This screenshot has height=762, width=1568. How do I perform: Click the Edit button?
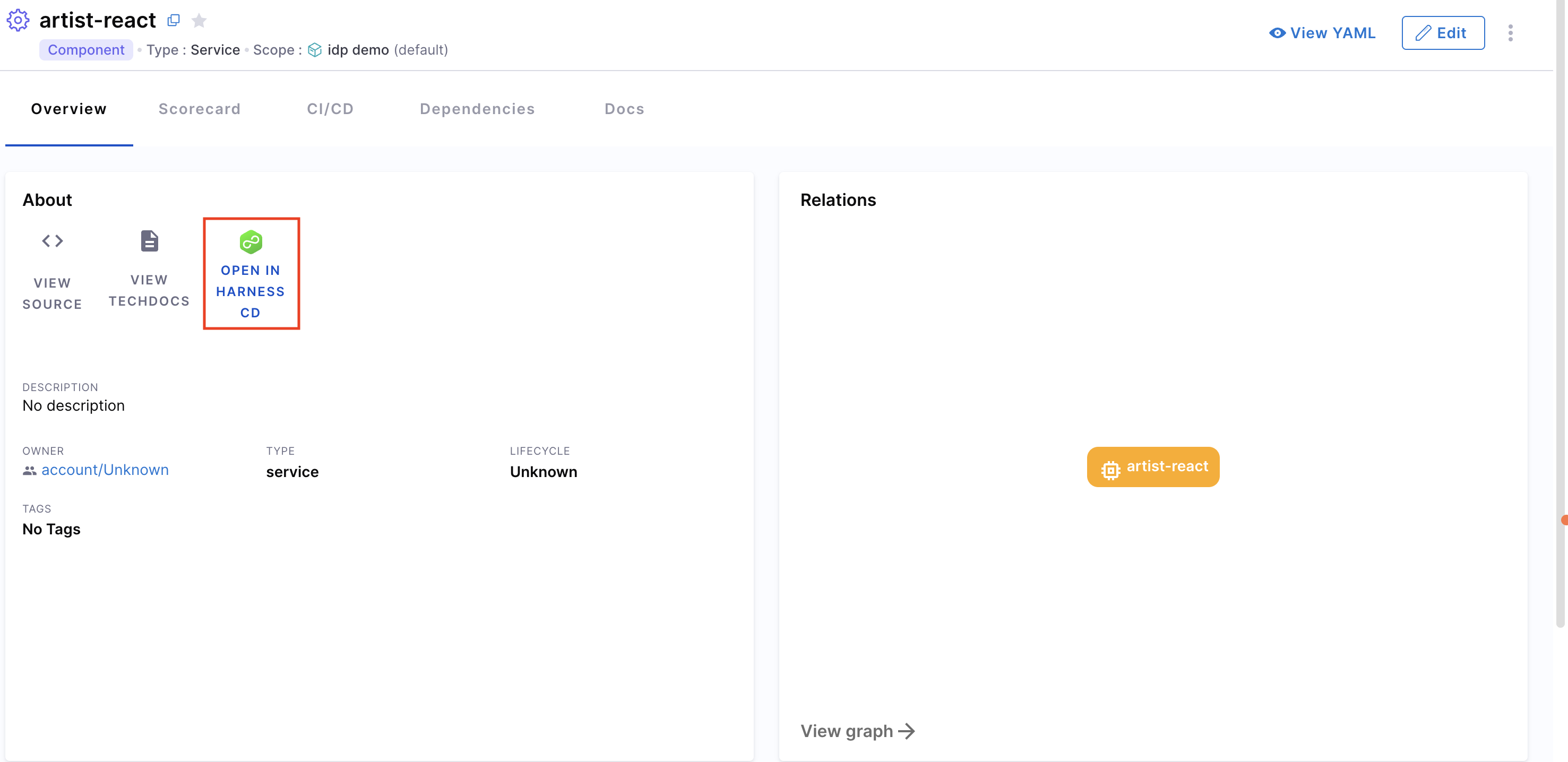(1442, 33)
